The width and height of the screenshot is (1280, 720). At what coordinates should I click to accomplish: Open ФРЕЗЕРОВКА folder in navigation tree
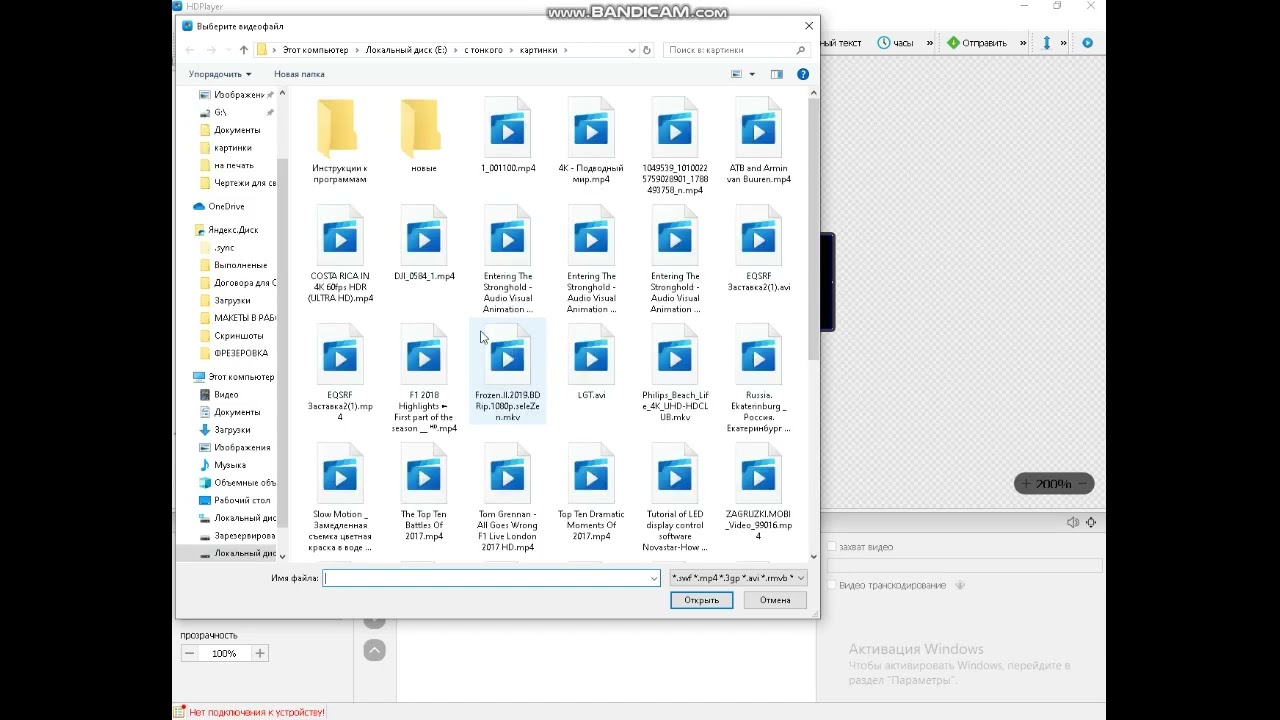point(240,353)
